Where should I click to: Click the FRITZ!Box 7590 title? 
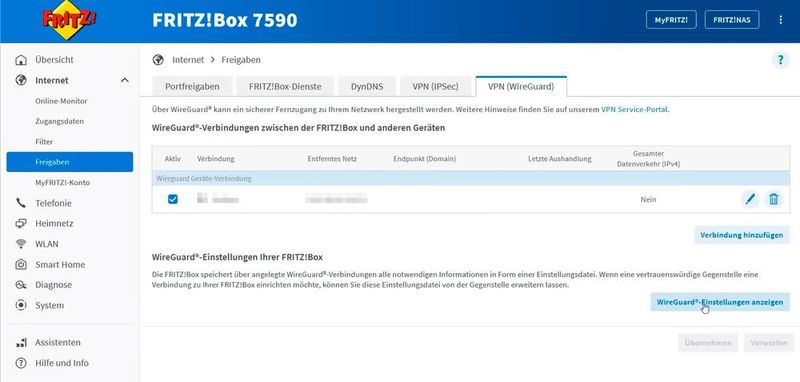coord(224,20)
